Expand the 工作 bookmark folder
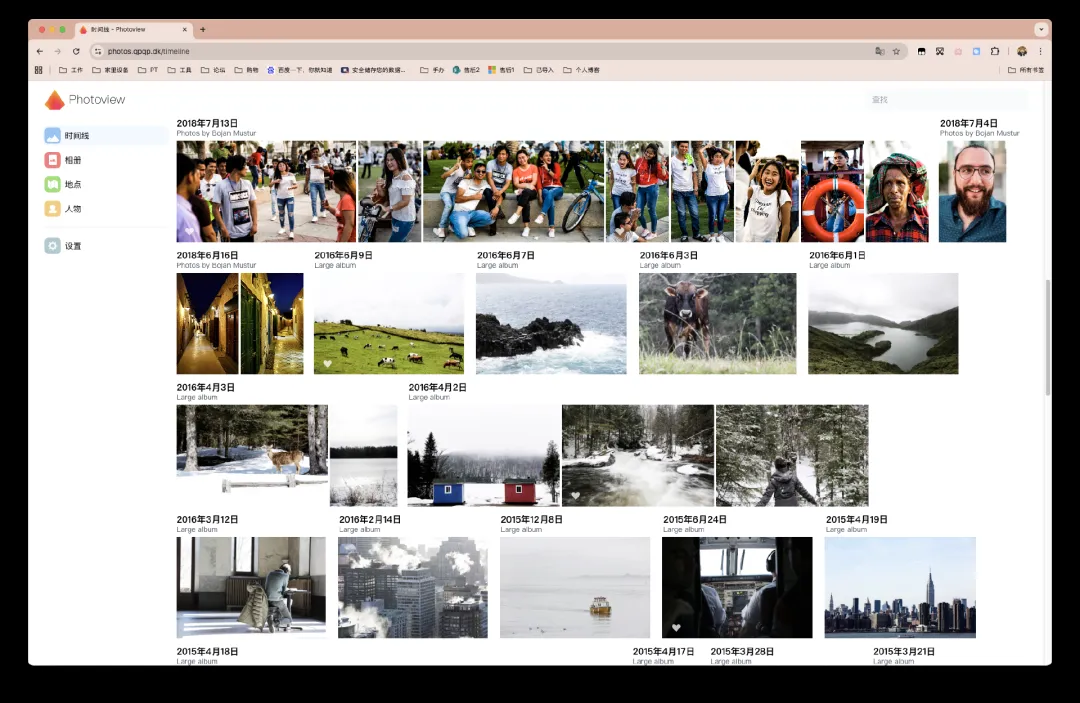This screenshot has height=703, width=1080. point(71,70)
